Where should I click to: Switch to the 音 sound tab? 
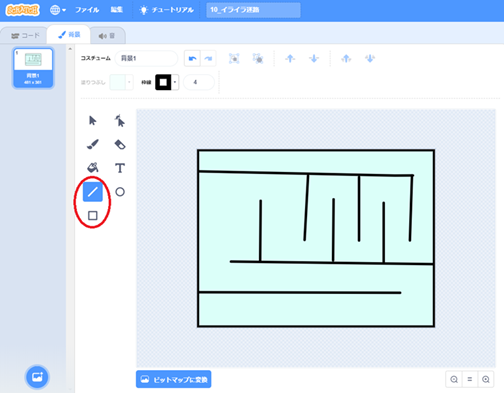point(107,36)
